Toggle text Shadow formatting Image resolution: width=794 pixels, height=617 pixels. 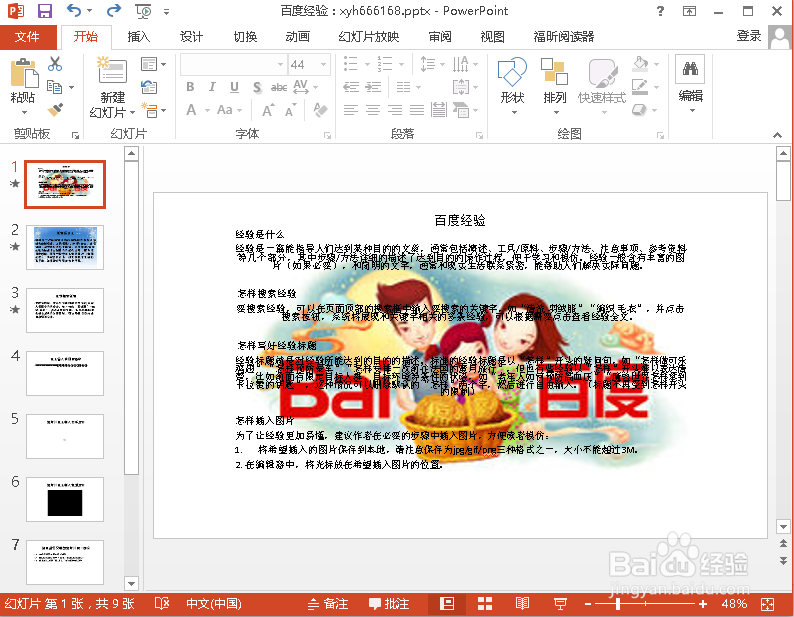257,87
